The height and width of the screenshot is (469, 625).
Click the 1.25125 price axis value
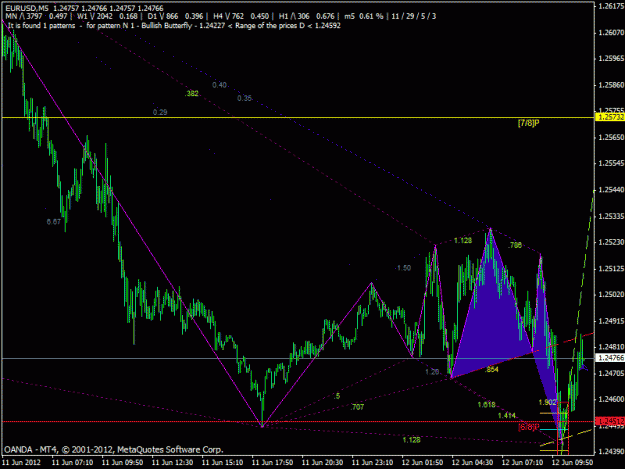coord(611,269)
